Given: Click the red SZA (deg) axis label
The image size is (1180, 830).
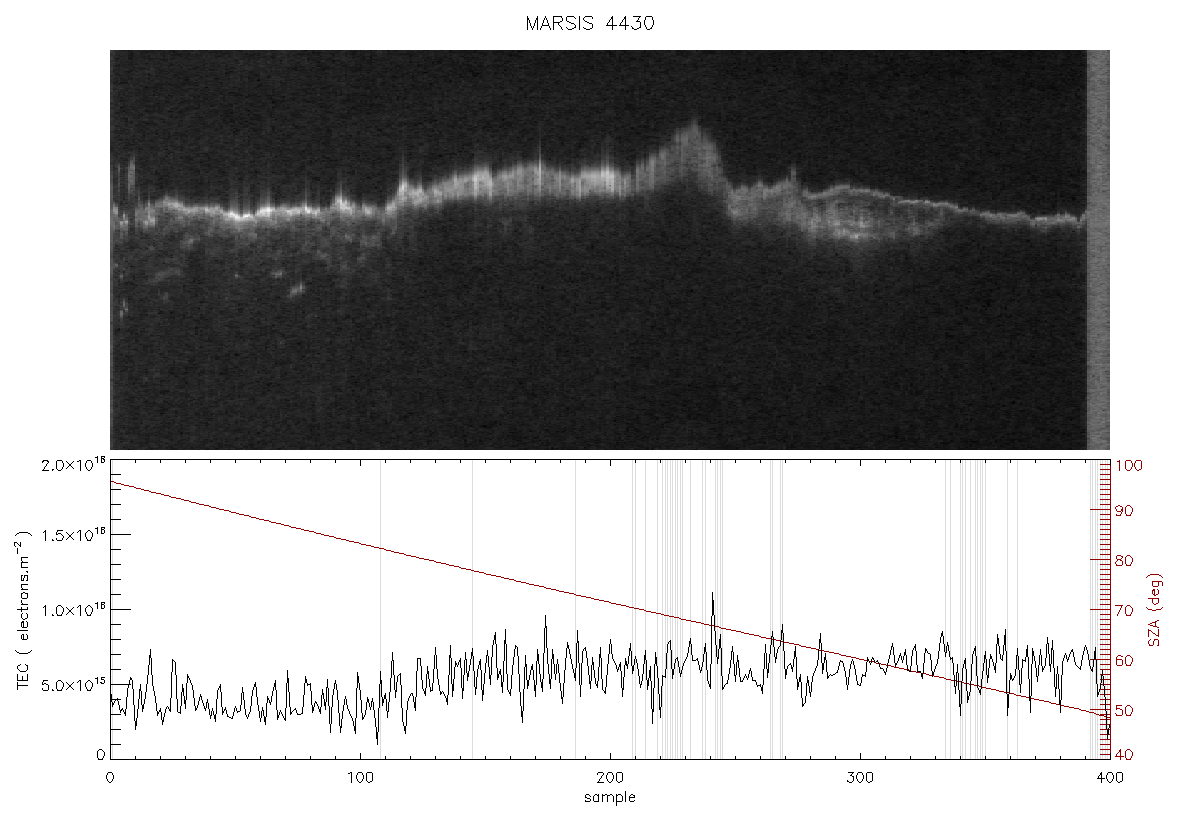Looking at the screenshot, I should point(1155,610).
